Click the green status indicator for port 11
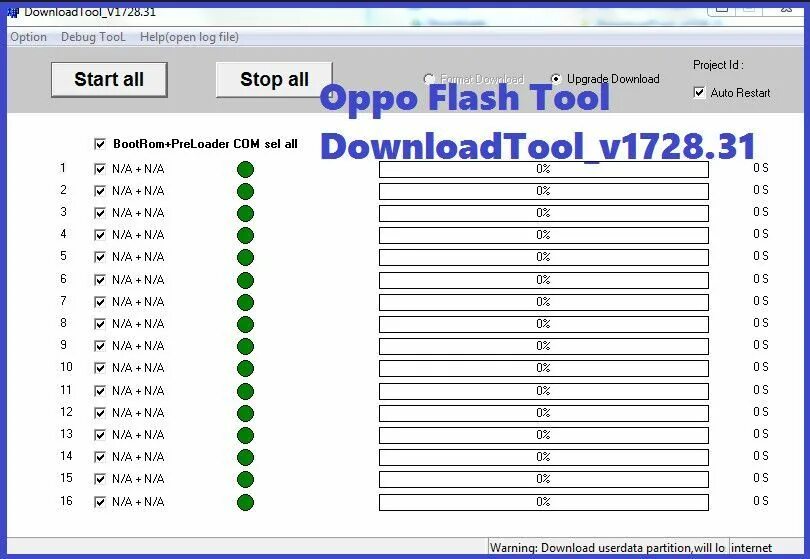The height and width of the screenshot is (559, 810). coord(245,391)
